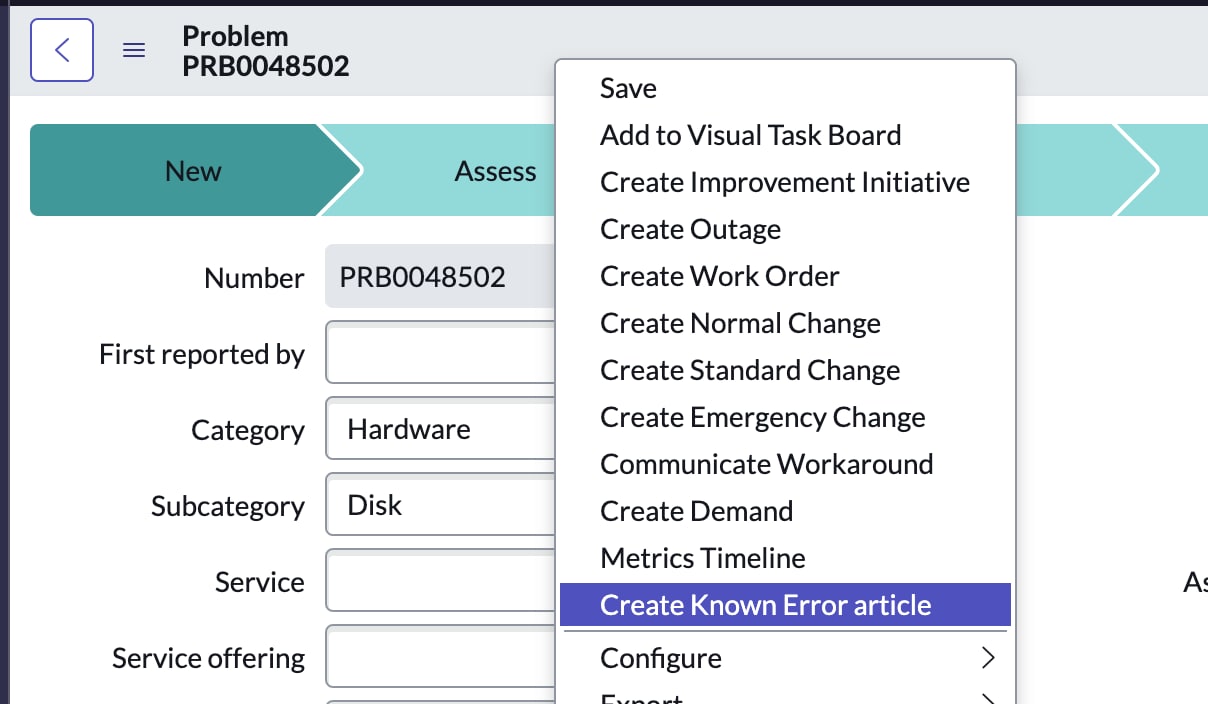Open the Subcategory dropdown showing Disk
The width and height of the screenshot is (1208, 704).
point(440,505)
